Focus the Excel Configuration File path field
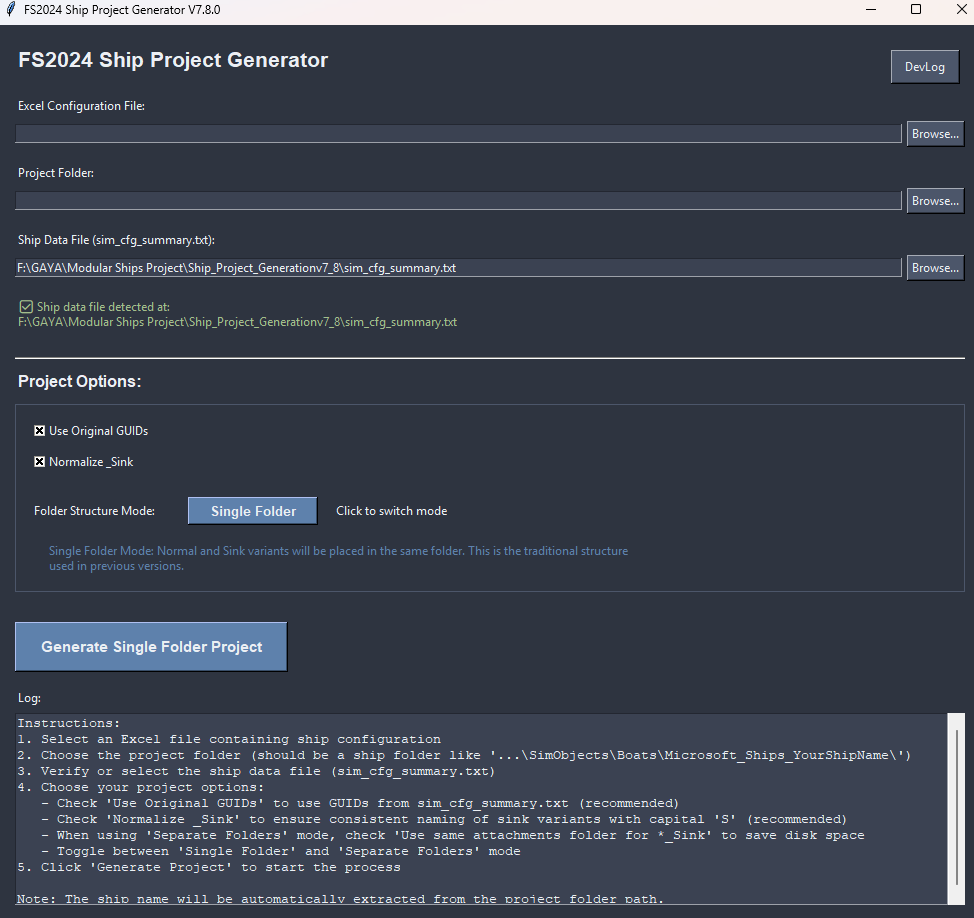 [x=458, y=134]
